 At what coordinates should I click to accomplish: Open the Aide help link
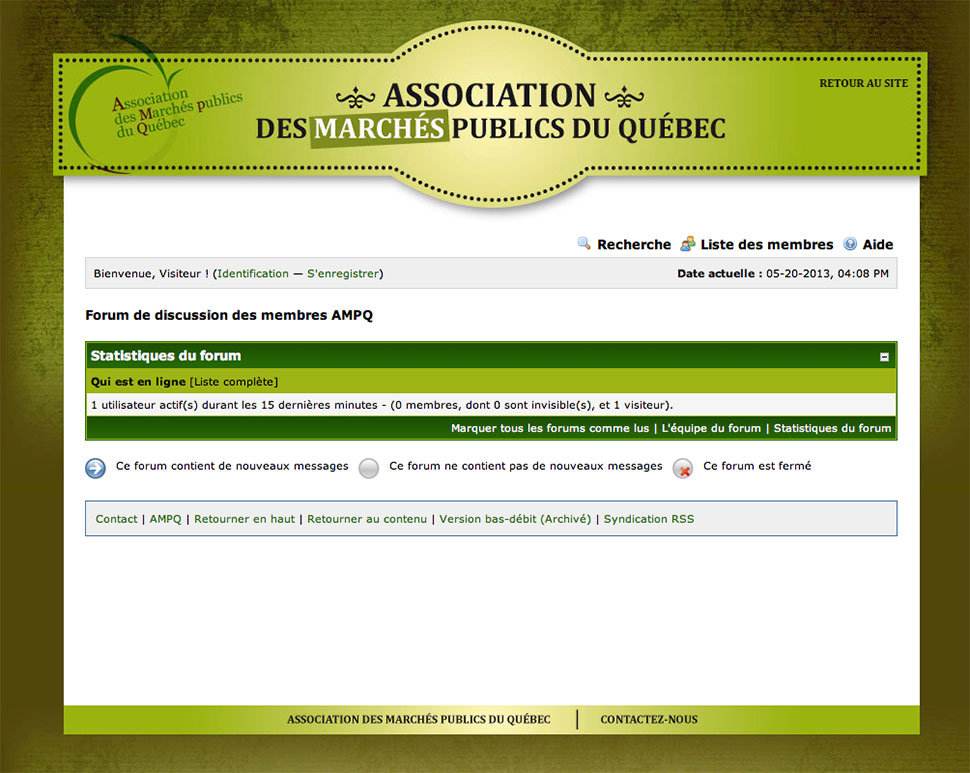click(878, 244)
